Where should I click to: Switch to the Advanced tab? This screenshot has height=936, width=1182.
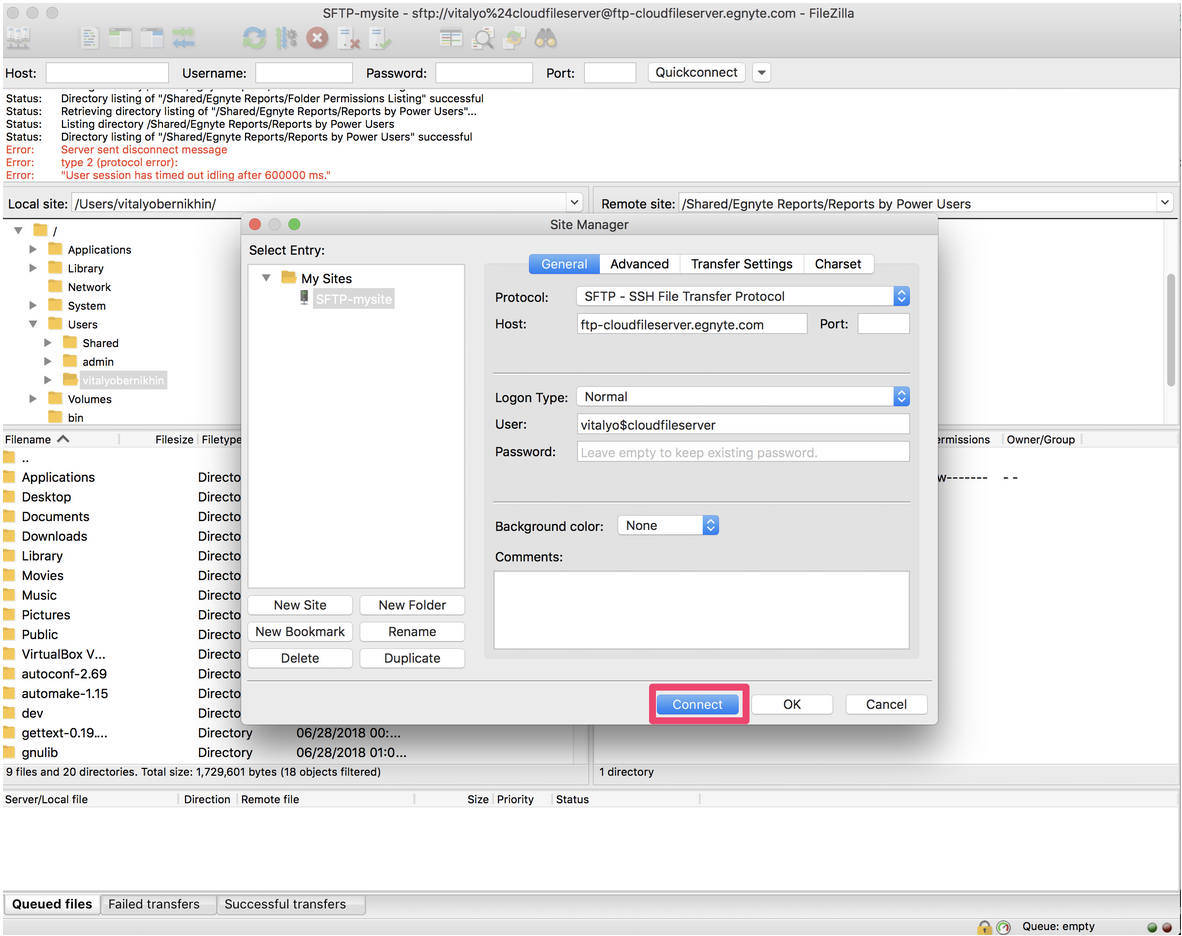(639, 264)
